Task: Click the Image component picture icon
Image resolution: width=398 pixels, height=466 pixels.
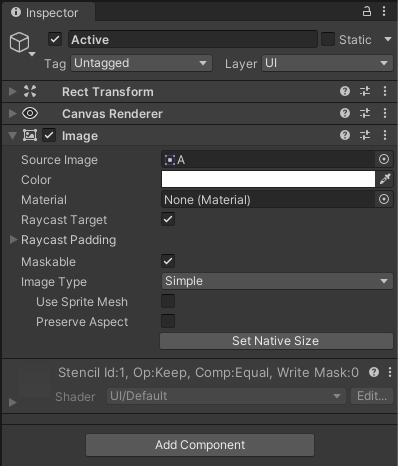Action: (30, 135)
